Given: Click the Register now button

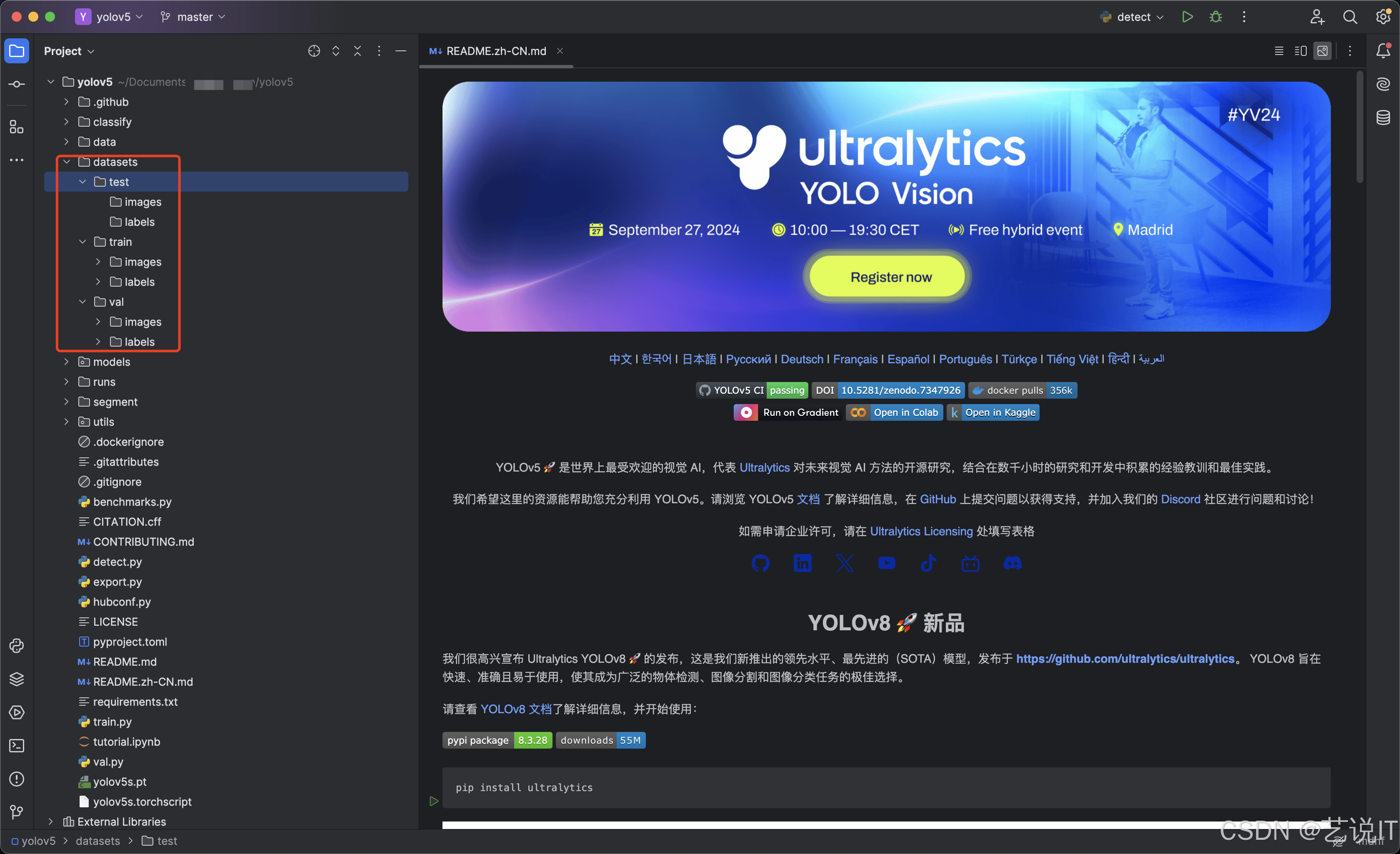Looking at the screenshot, I should 890,277.
